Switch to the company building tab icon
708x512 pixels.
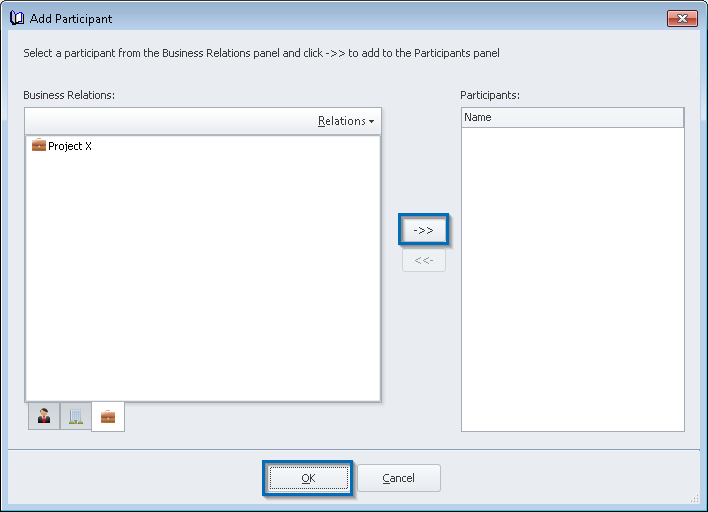75,416
